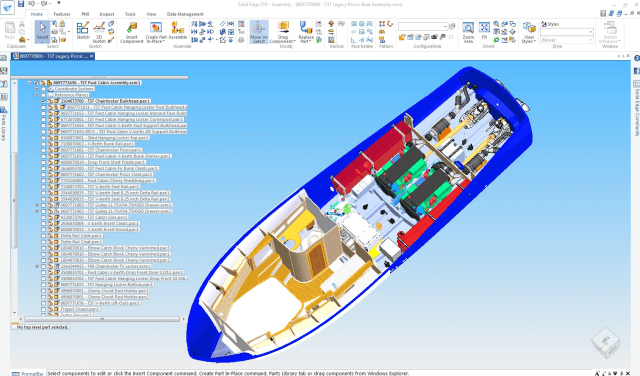640x376 pixels.
Task: Switch to the Data Management ribbon tab
Action: pyautogui.click(x=185, y=14)
